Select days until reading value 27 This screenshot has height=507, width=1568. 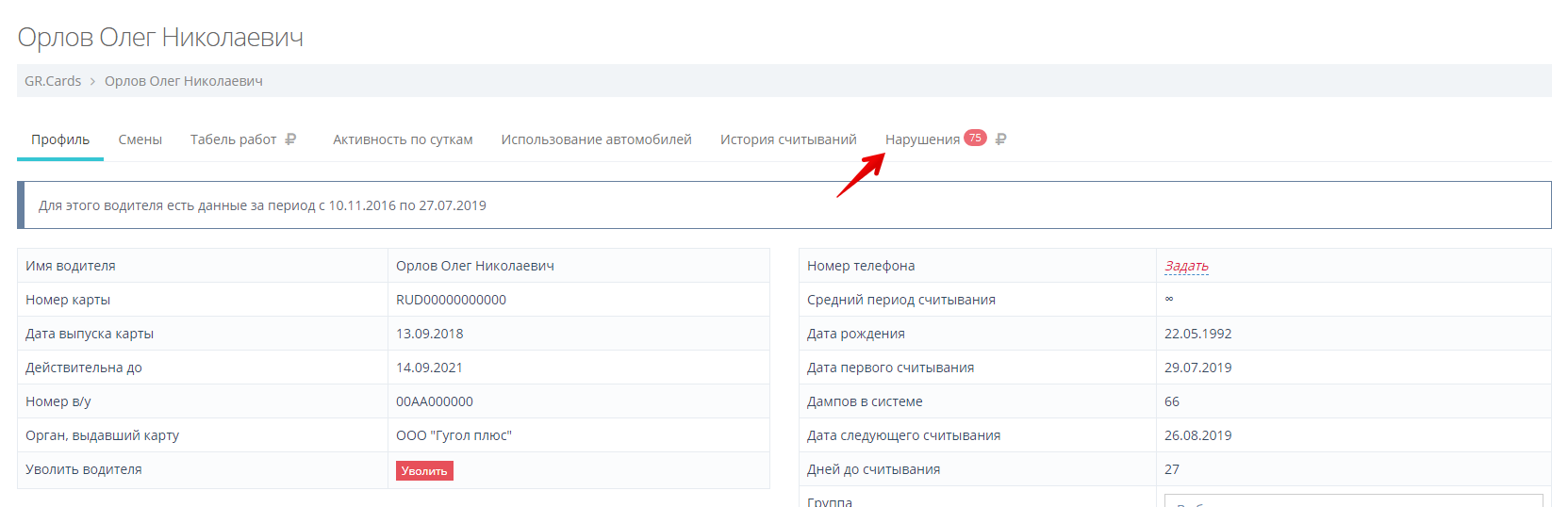(x=1172, y=469)
